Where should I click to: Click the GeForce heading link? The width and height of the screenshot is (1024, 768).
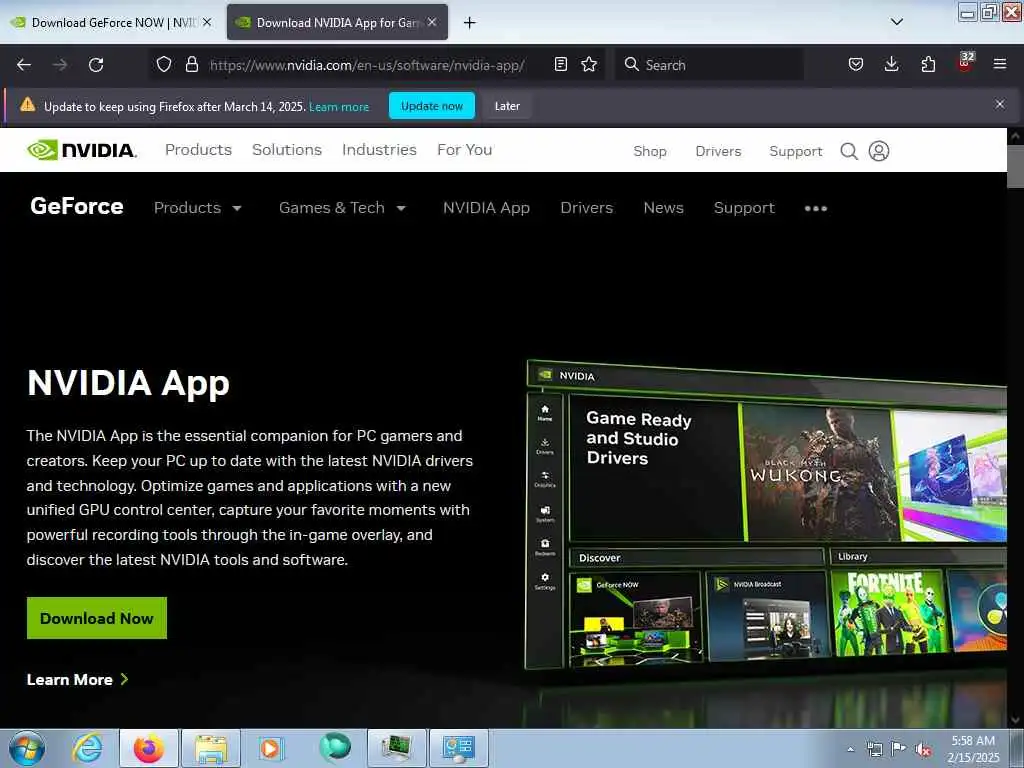point(76,206)
